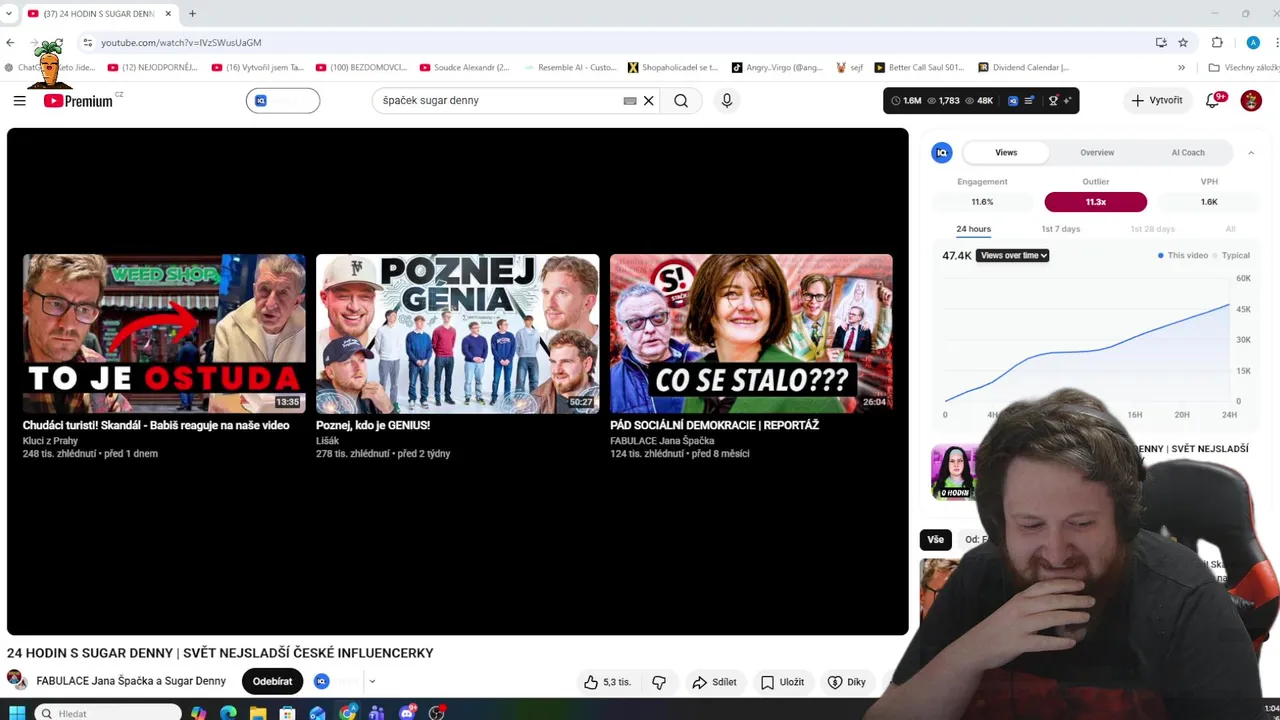Clear the search text with the X
Viewport: 1280px width, 720px height.
648,100
